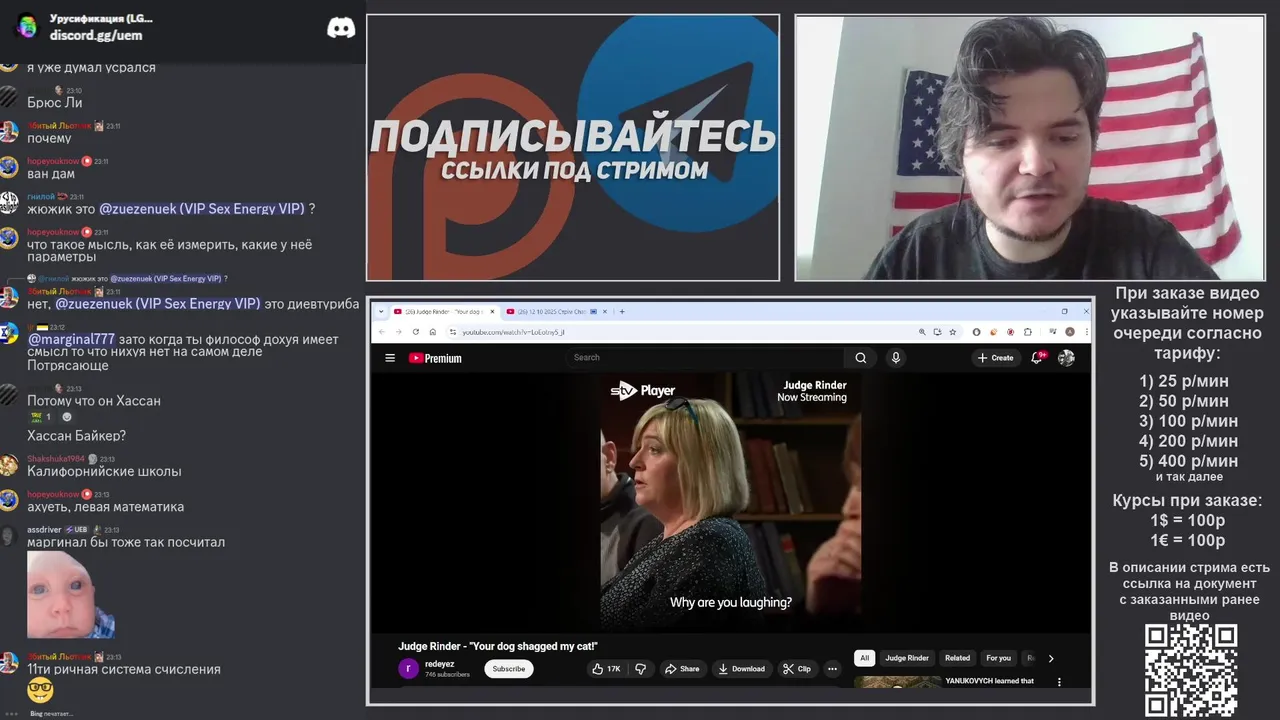Image resolution: width=1280 pixels, height=720 pixels.
Task: Open the redeyez channel avatar
Action: pyautogui.click(x=408, y=669)
